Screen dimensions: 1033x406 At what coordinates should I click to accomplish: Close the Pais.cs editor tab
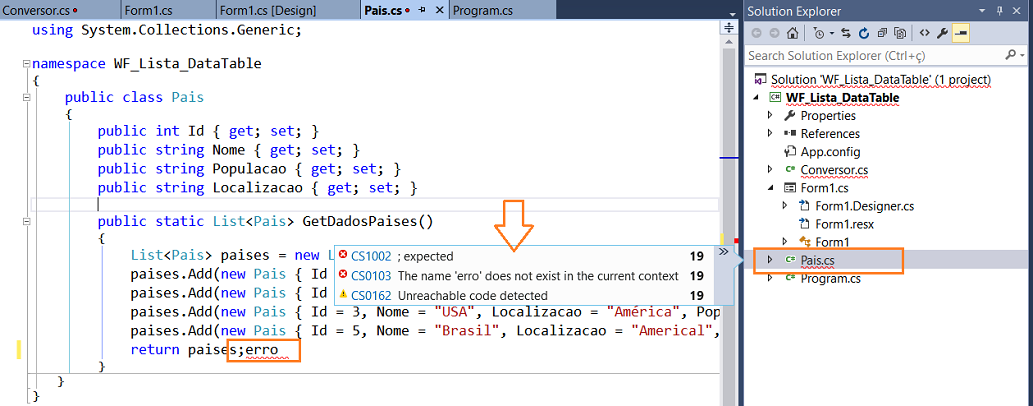(438, 10)
